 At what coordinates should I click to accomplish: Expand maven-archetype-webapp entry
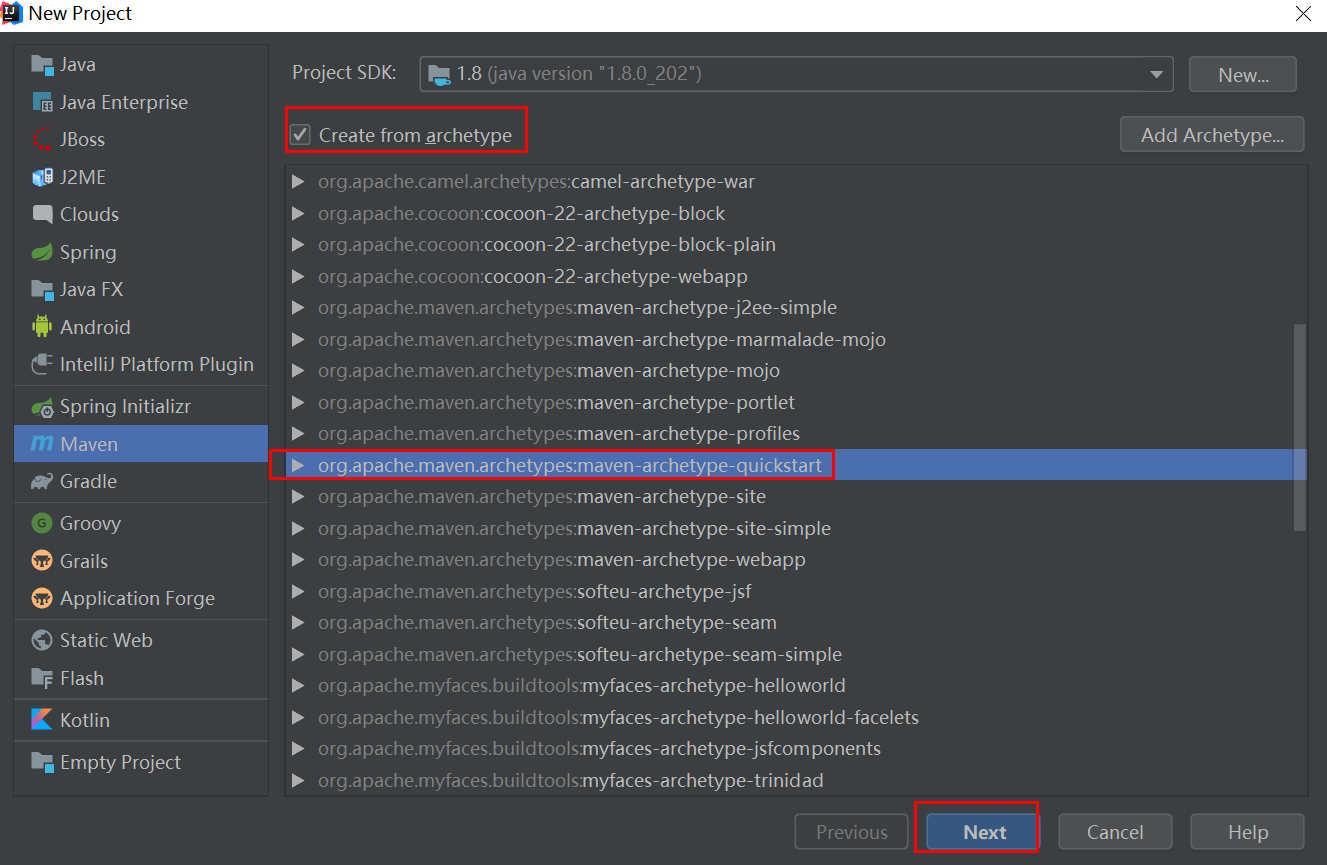tap(297, 560)
